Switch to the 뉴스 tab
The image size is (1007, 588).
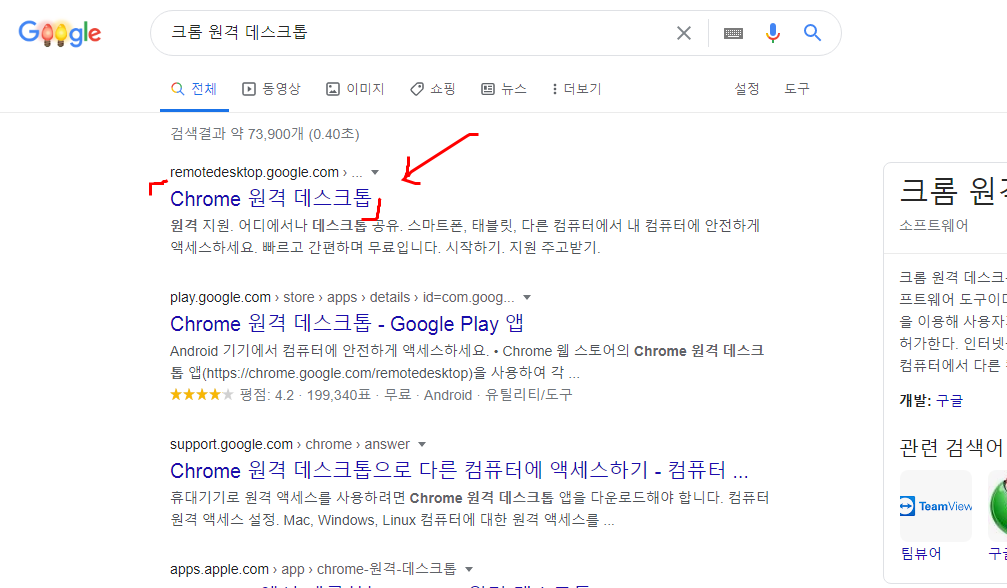point(504,89)
